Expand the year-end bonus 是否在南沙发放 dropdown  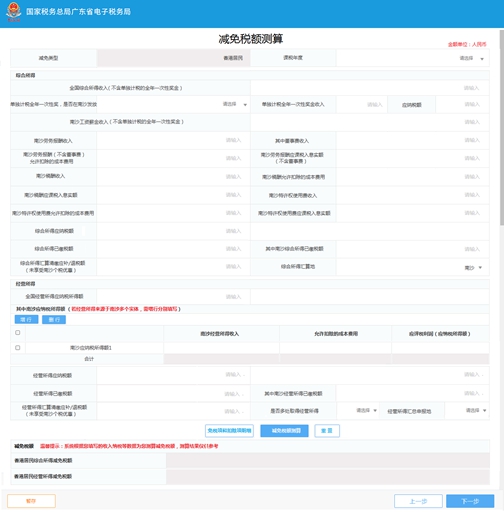[x=173, y=104]
